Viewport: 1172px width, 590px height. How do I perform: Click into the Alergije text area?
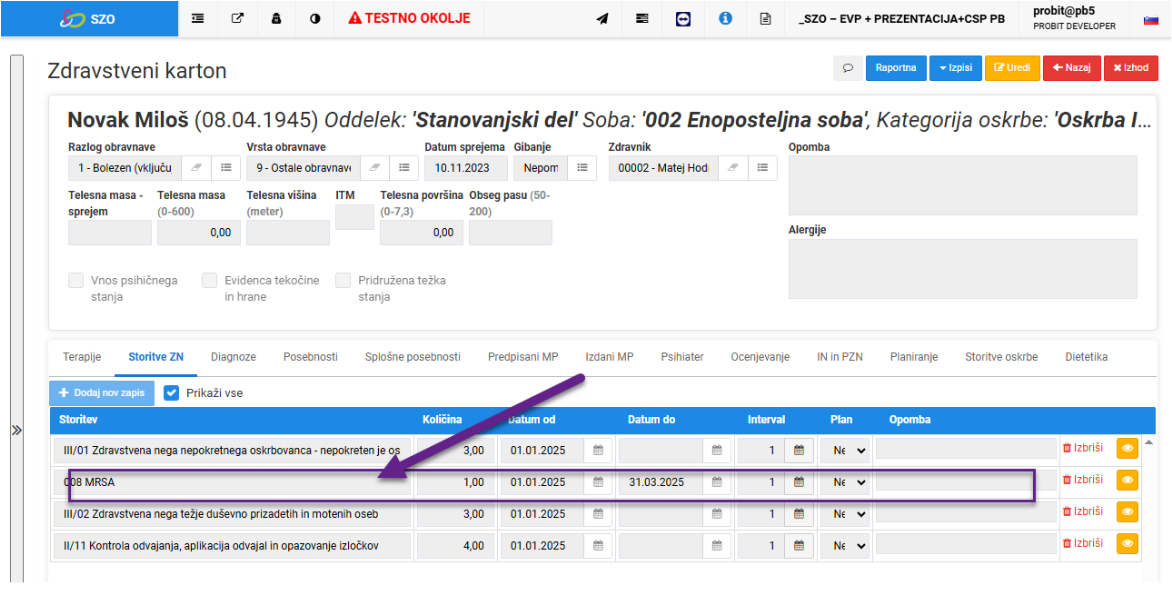coord(963,269)
